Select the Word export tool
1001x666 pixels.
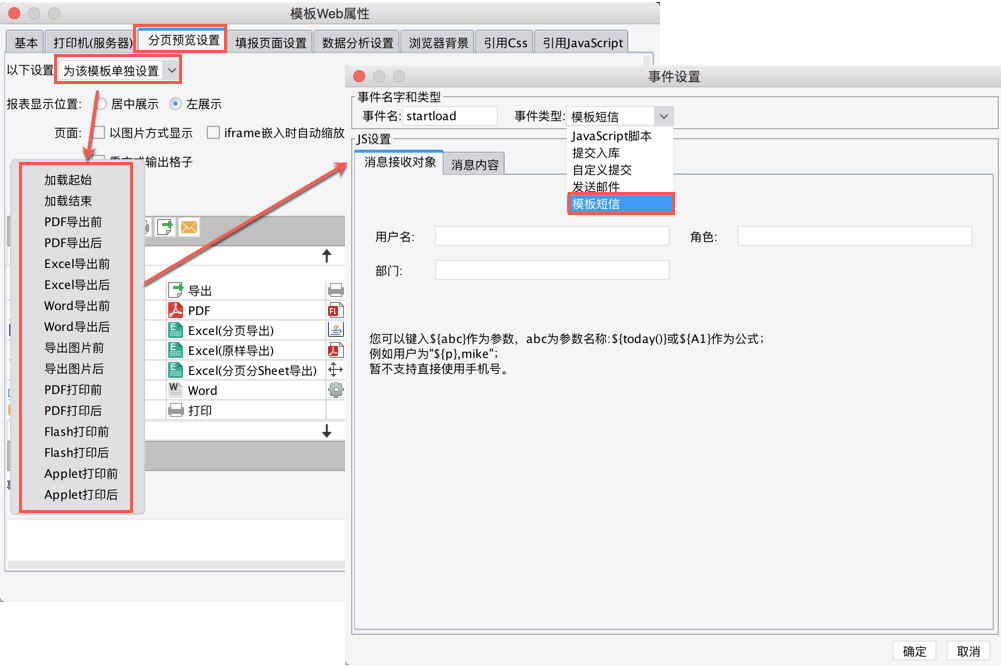point(246,390)
